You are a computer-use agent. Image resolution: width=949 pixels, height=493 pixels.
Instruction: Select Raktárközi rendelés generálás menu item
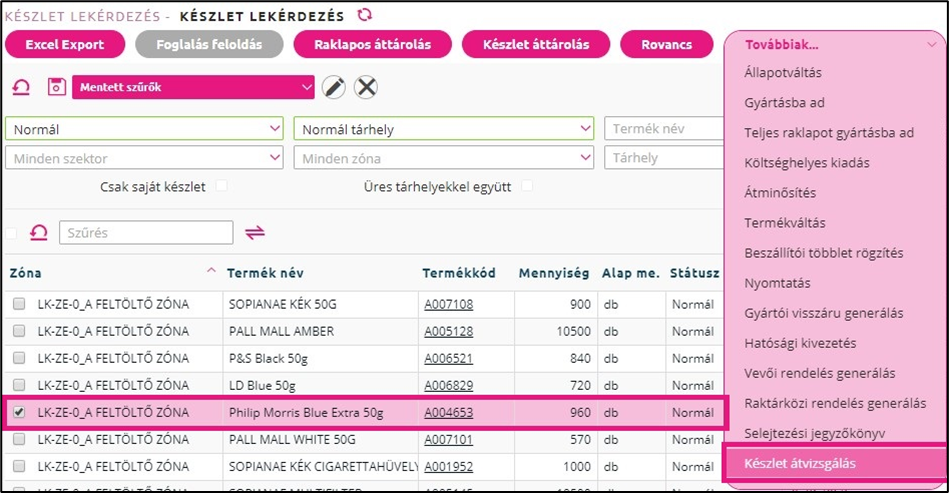coord(835,403)
